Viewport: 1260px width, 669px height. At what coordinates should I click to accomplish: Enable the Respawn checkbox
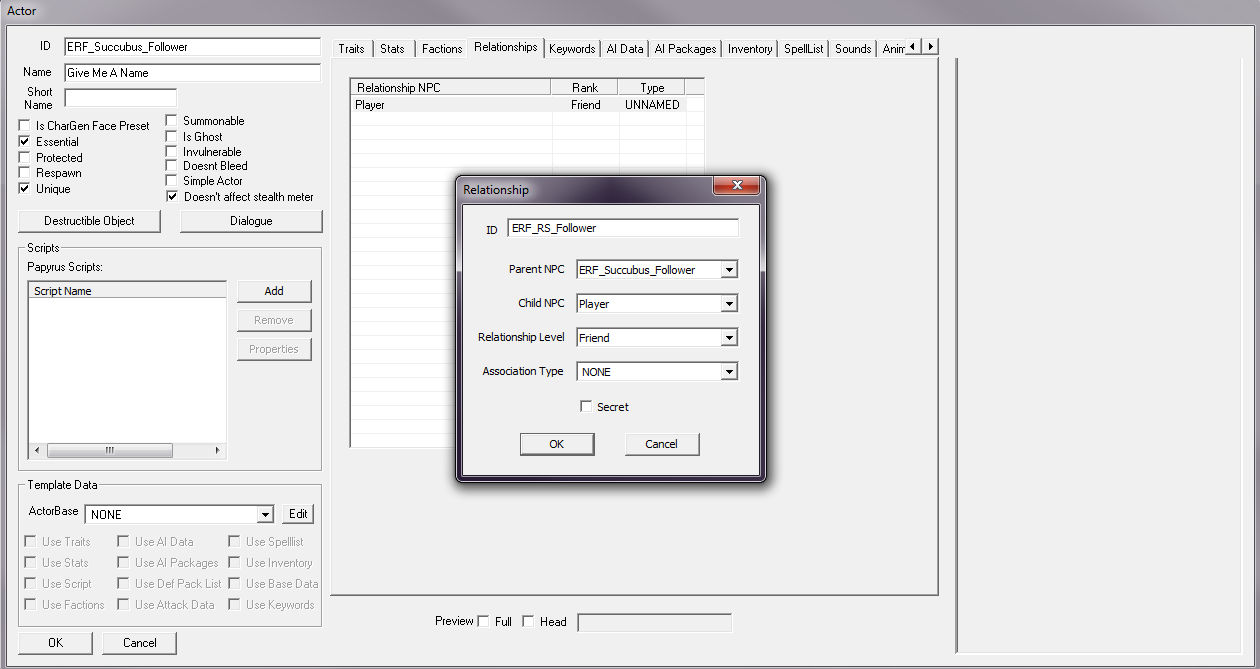coord(25,173)
